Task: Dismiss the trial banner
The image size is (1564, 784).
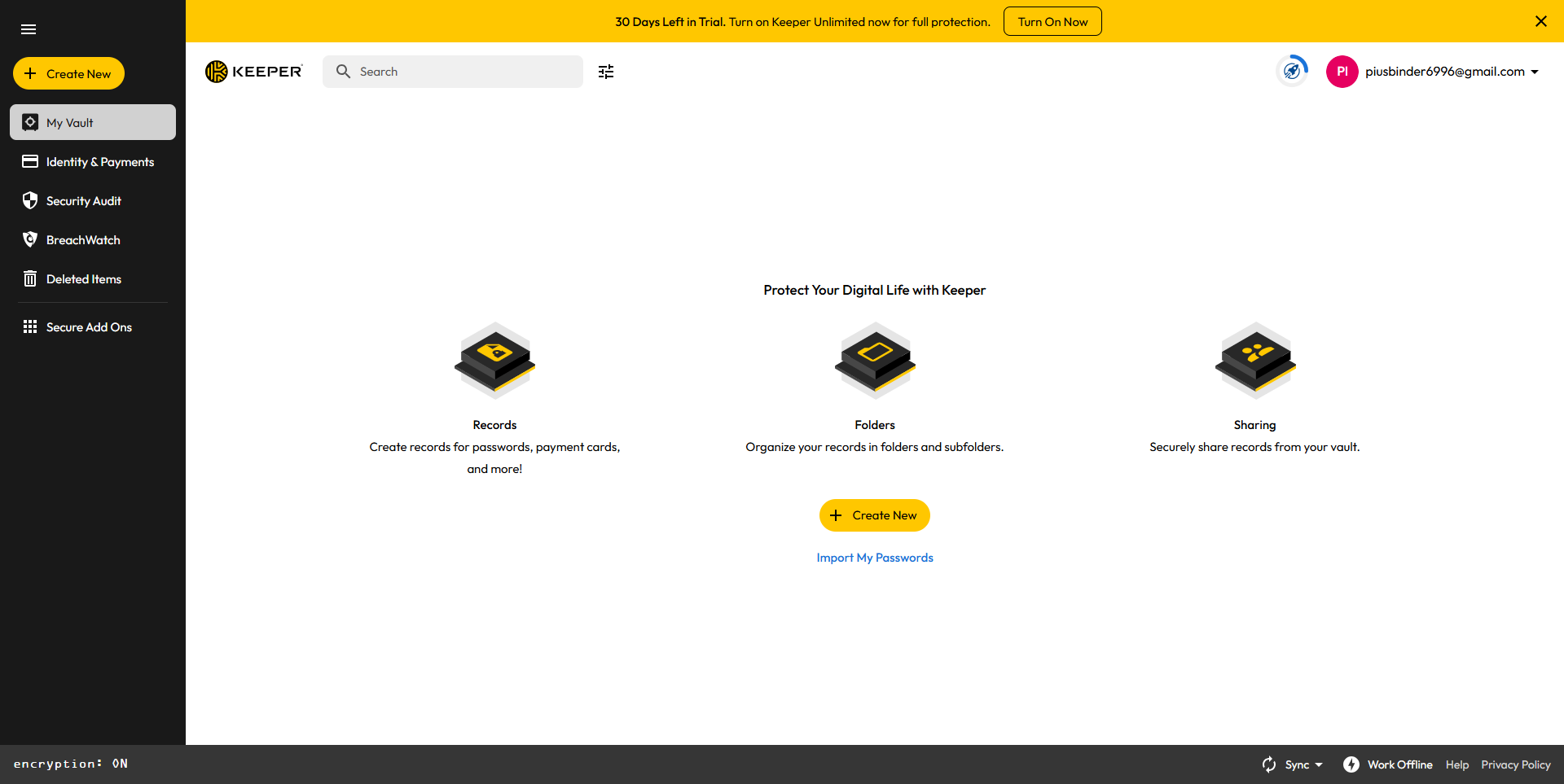Action: [x=1540, y=21]
